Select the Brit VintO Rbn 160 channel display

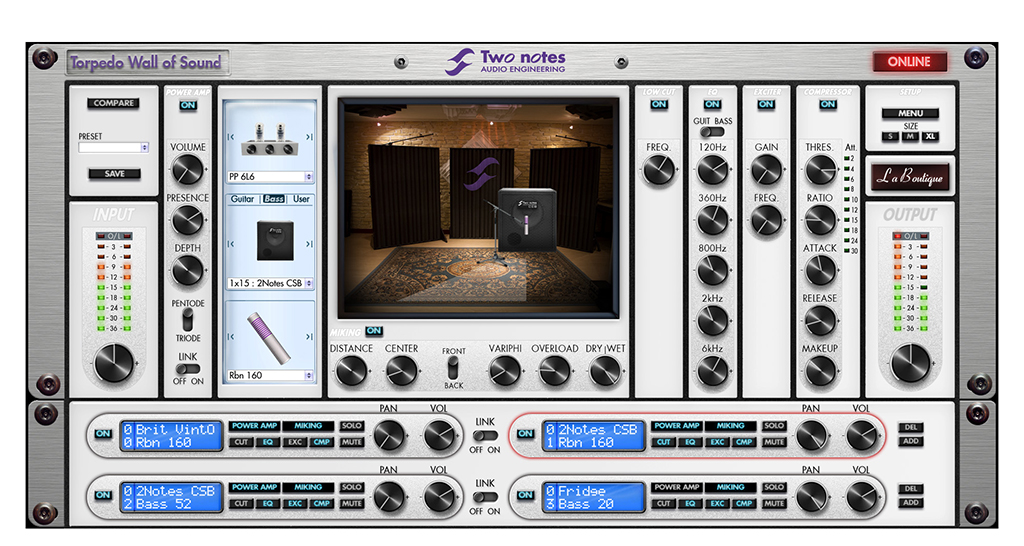(172, 436)
